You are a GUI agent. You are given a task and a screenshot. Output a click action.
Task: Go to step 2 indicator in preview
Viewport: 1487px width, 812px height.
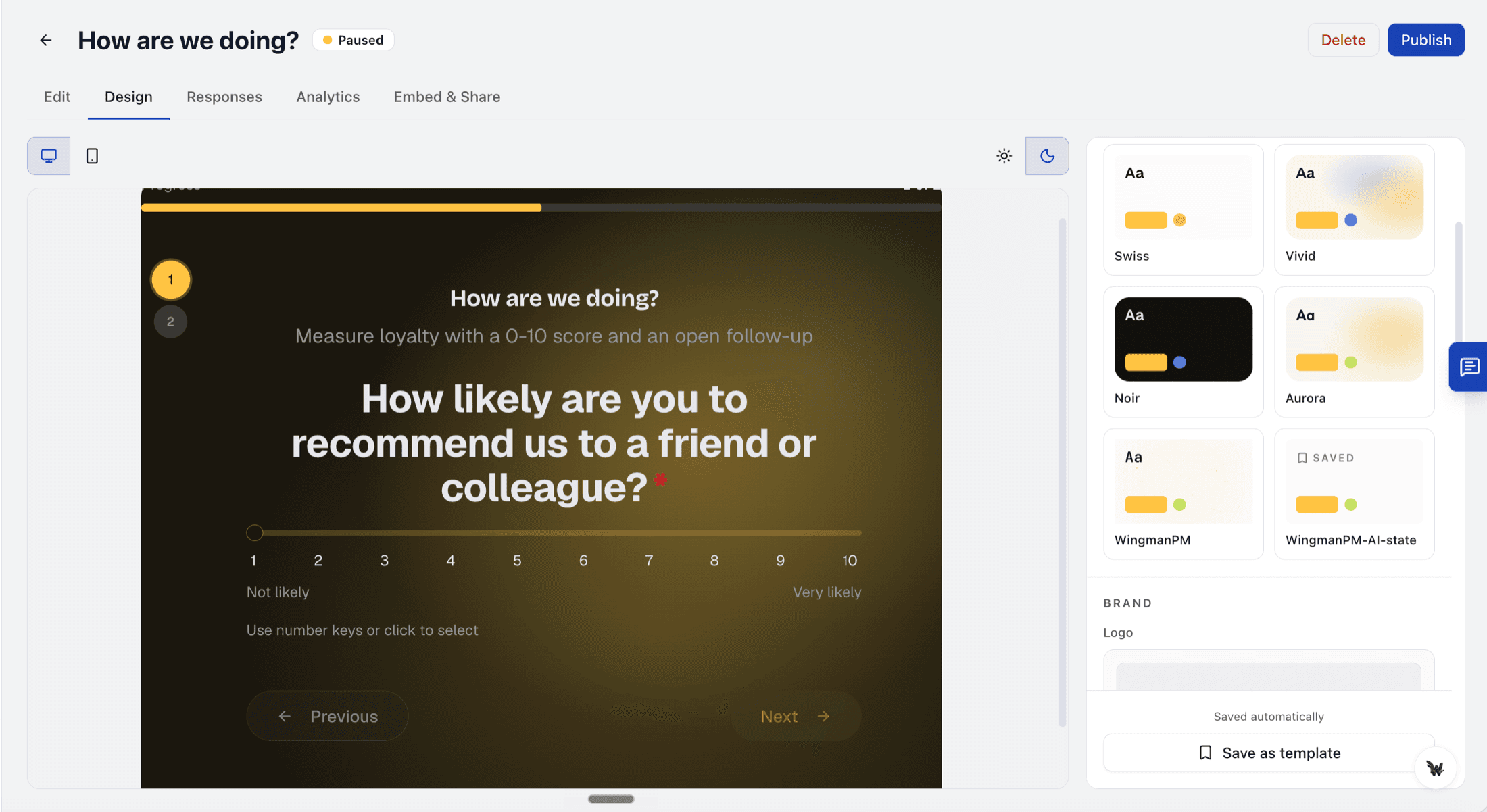(170, 322)
